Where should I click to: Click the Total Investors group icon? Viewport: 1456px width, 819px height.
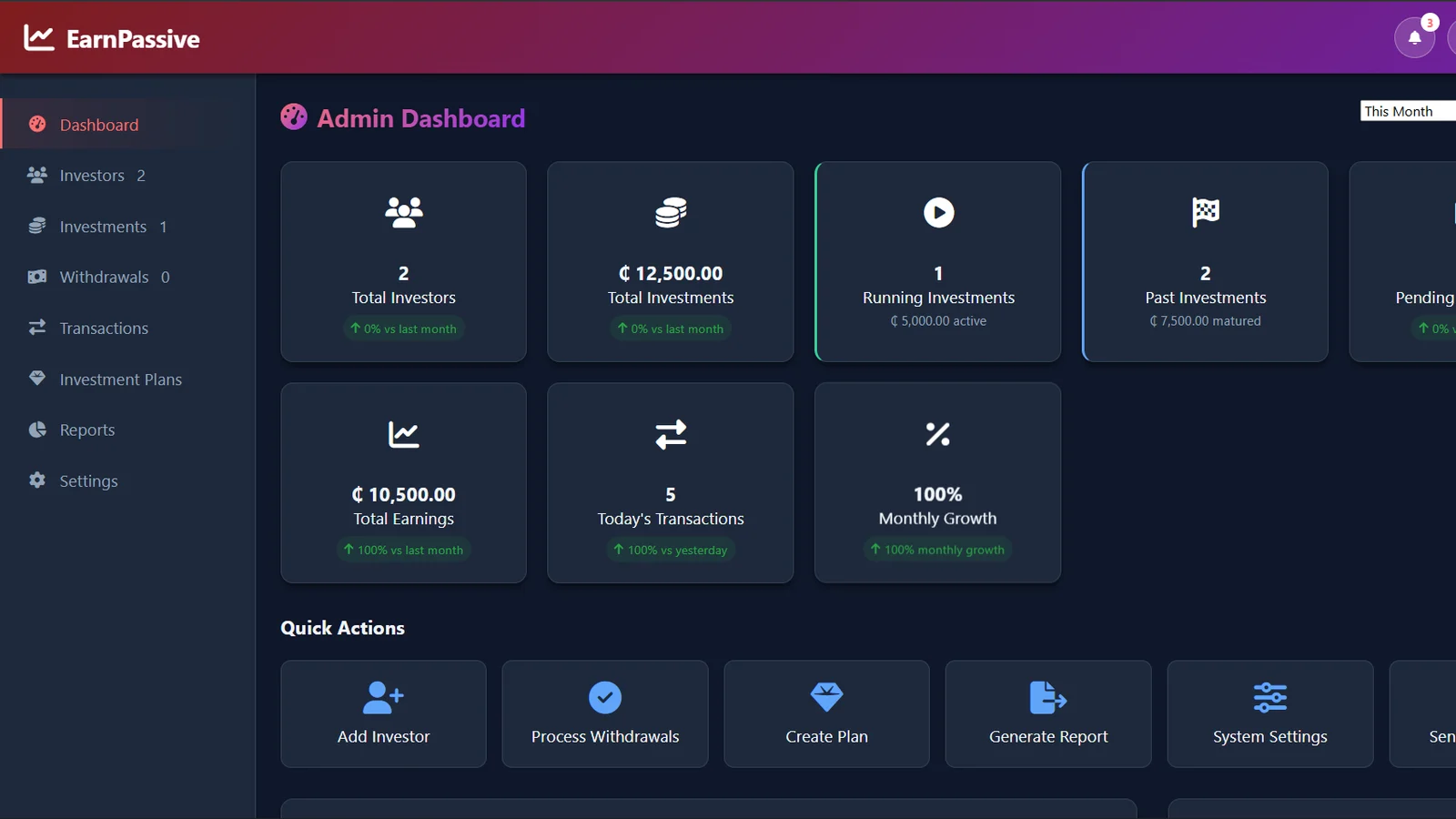pos(404,212)
